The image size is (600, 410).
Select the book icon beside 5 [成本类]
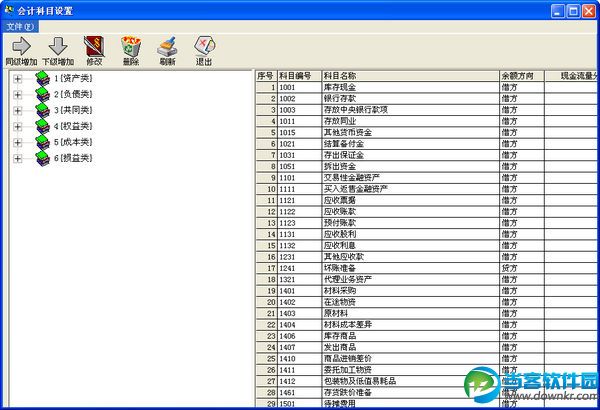[x=42, y=142]
